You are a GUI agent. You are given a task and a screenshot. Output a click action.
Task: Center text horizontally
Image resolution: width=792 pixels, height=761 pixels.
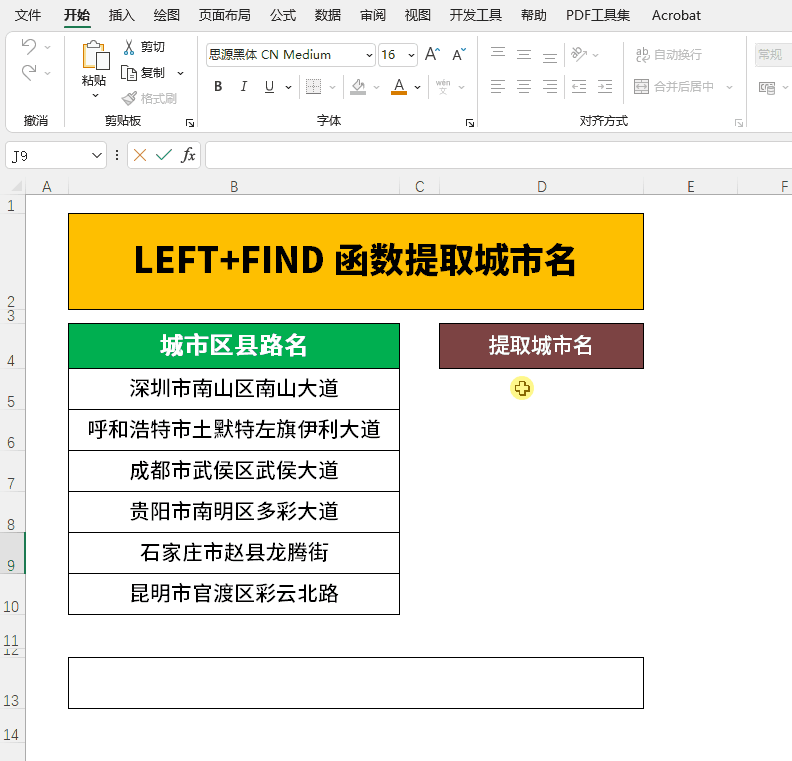(x=524, y=87)
